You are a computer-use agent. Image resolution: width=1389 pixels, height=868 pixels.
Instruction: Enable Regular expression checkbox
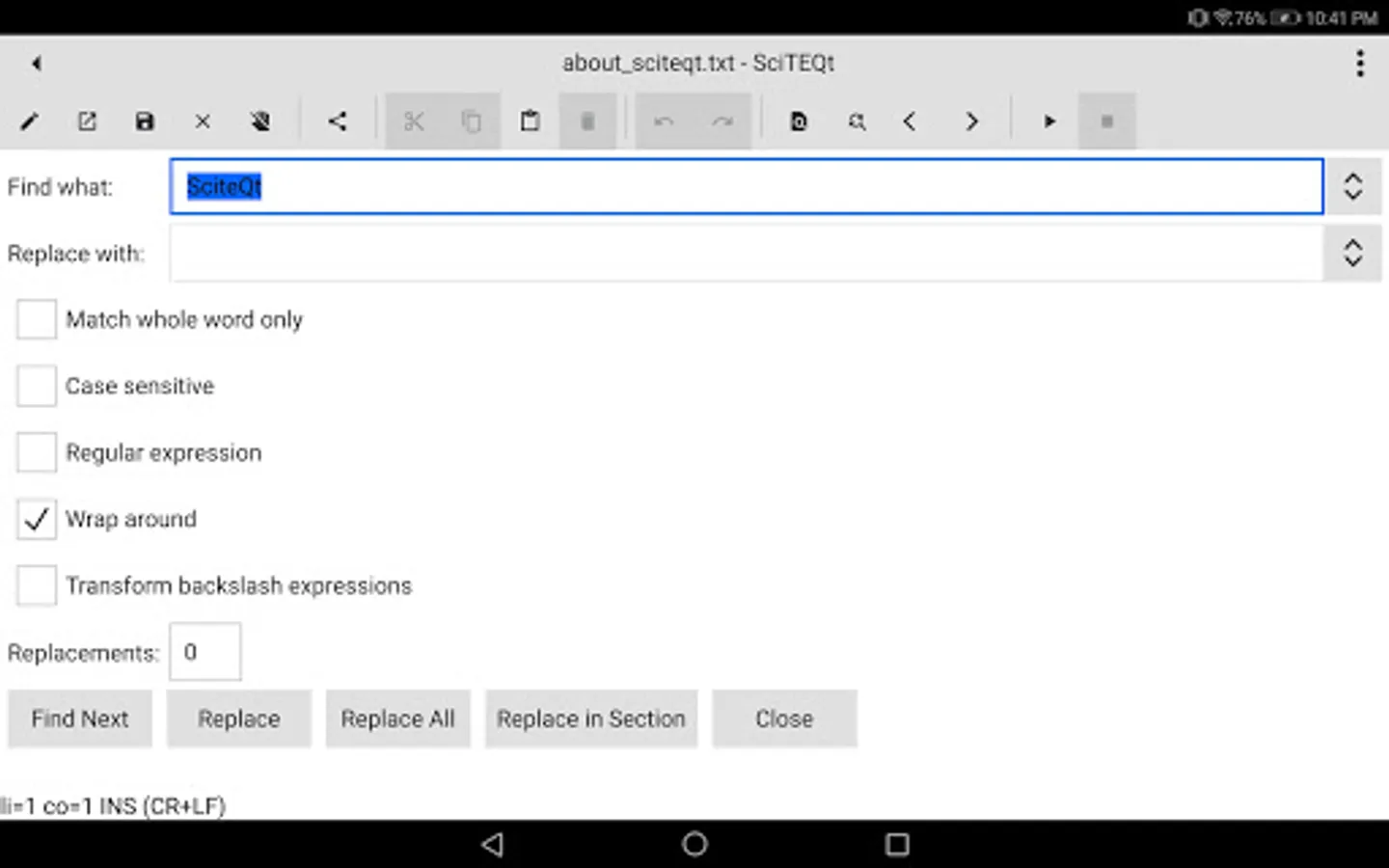click(37, 452)
